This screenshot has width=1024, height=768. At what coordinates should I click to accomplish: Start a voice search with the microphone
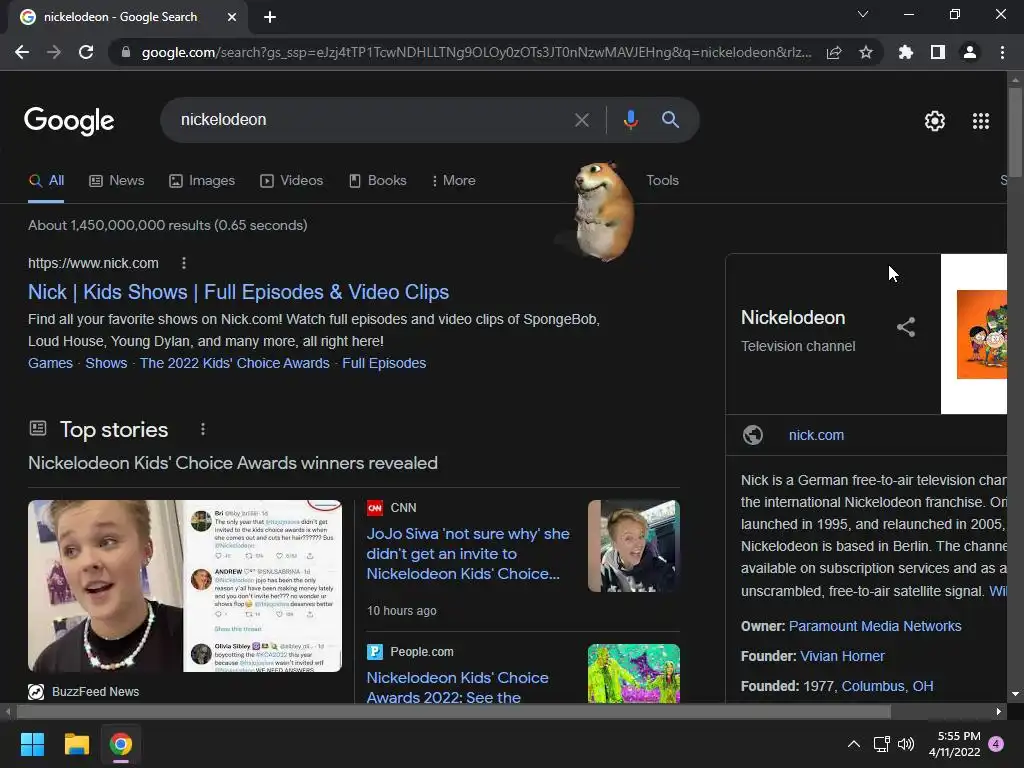pyautogui.click(x=630, y=120)
